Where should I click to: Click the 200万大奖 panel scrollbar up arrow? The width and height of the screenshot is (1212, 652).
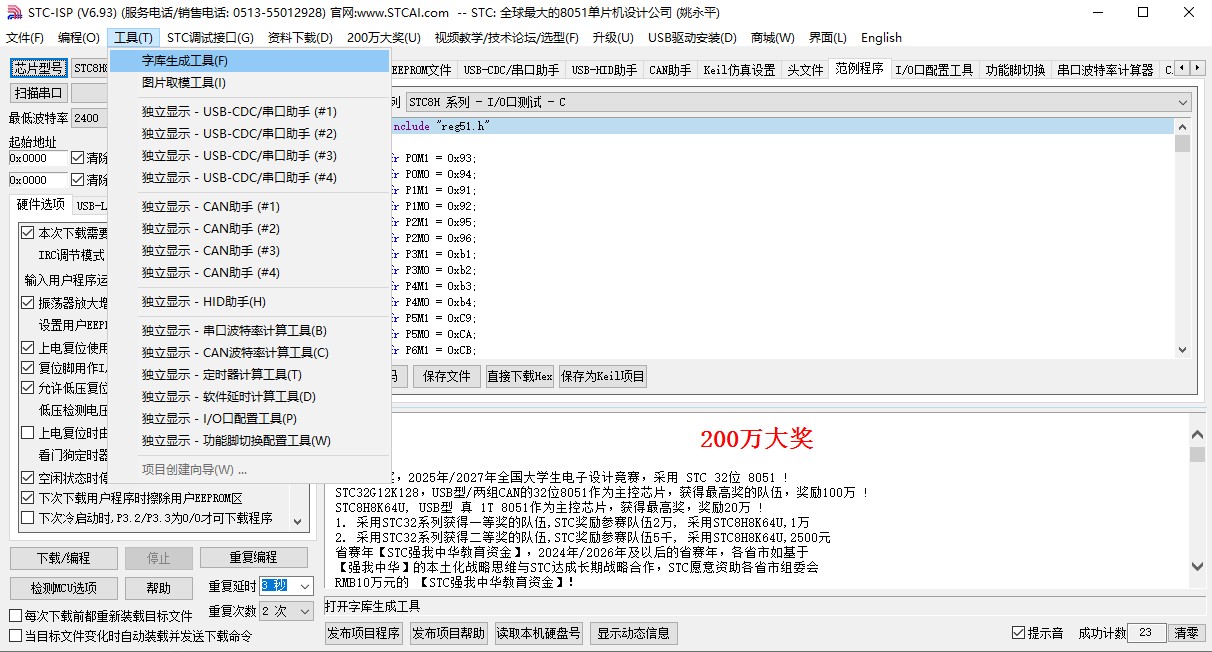coord(1197,434)
